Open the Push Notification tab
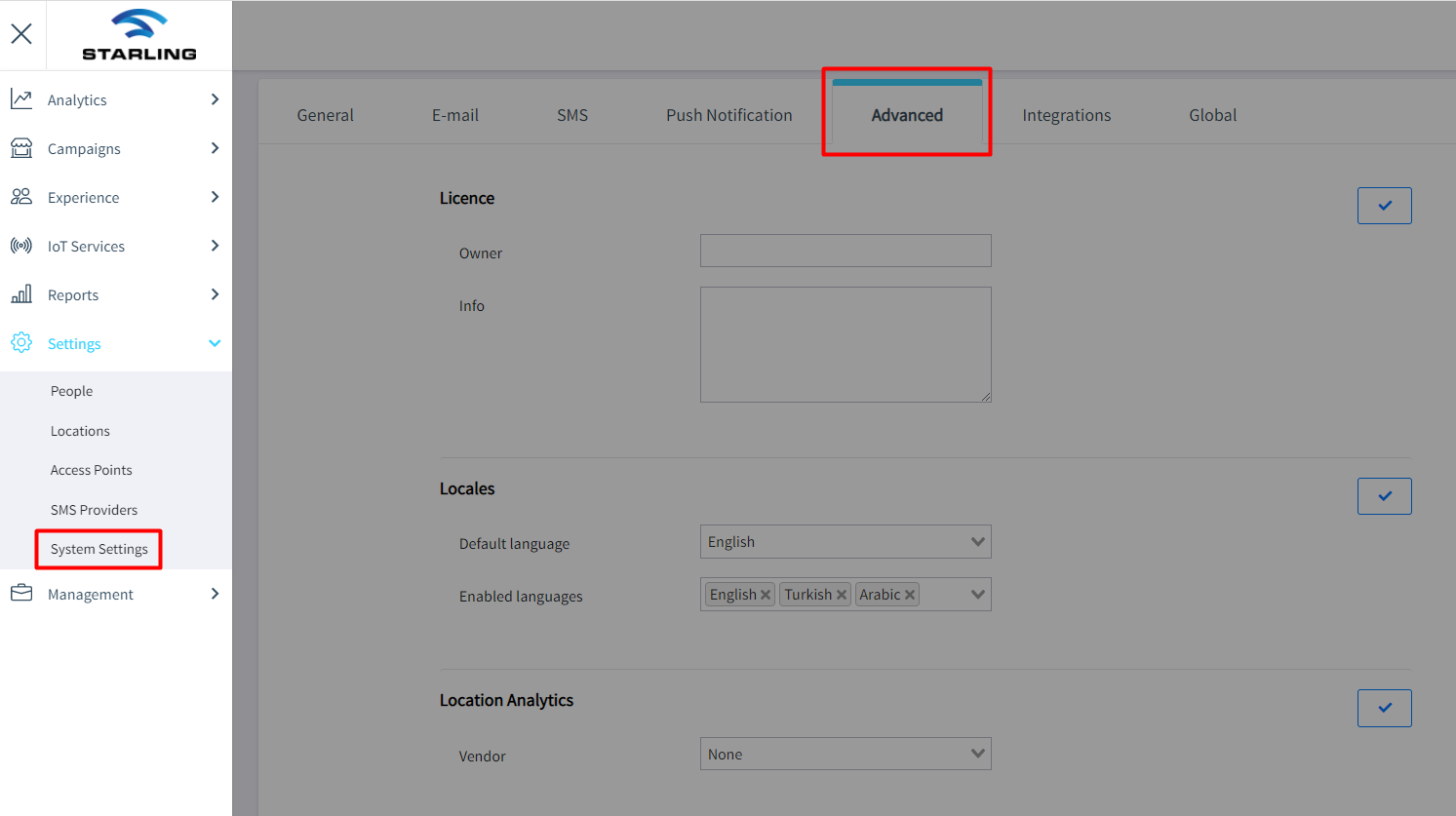This screenshot has height=816, width=1456. pos(729,115)
